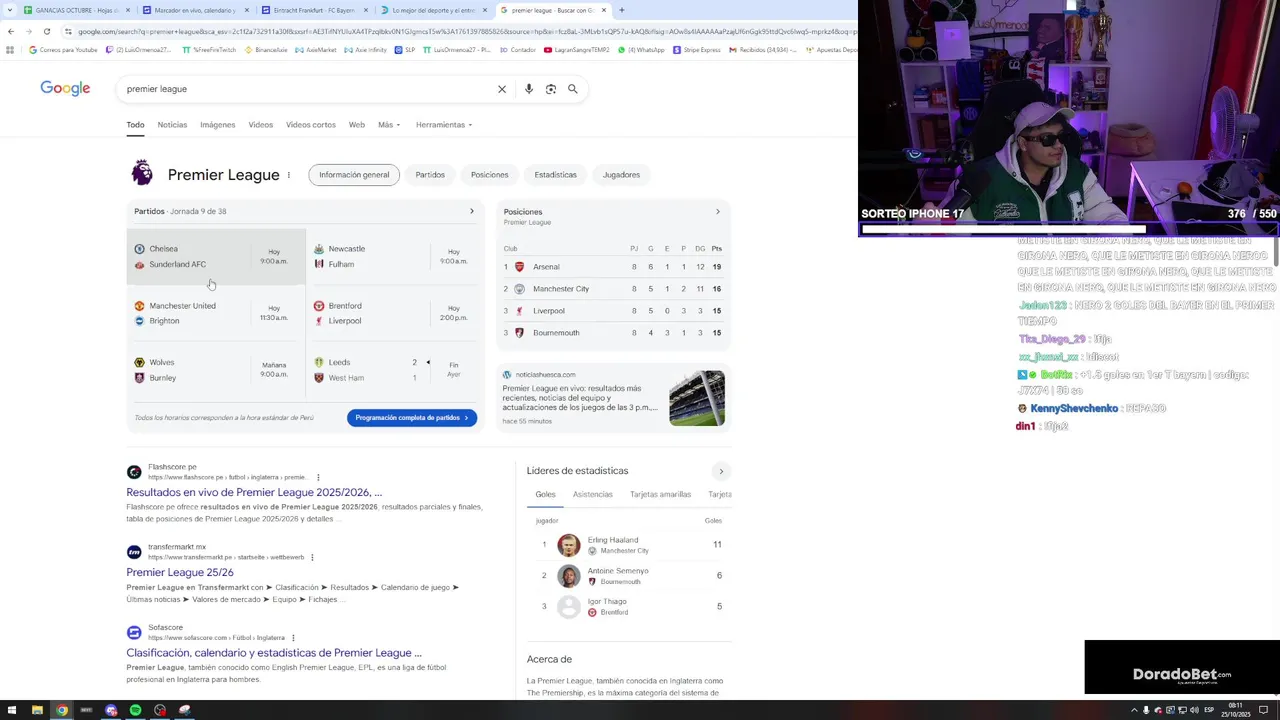This screenshot has width=1280, height=720.
Task: Click the microphone icon in system tray
Action: 1146,710
